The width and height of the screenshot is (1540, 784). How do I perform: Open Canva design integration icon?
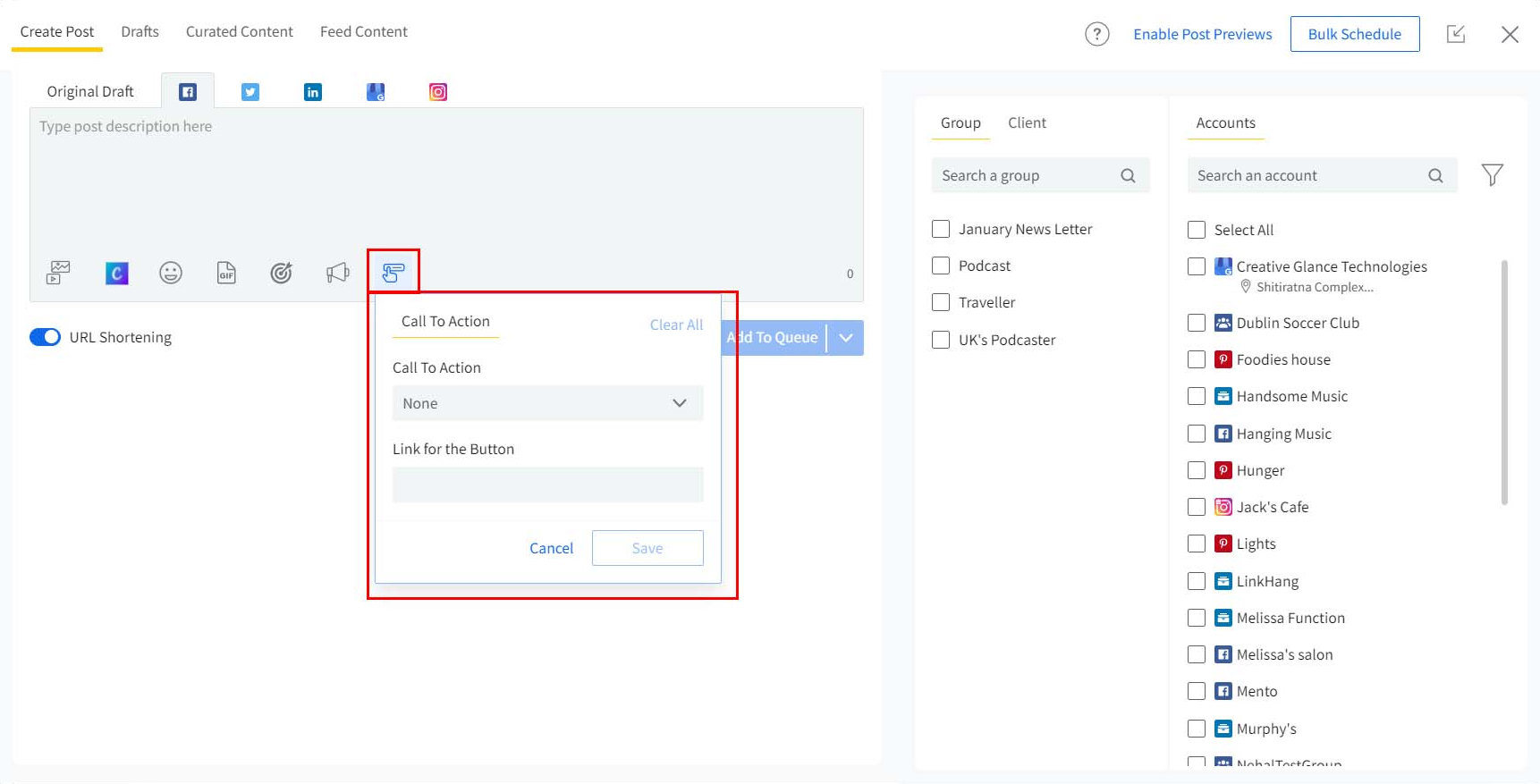click(116, 273)
